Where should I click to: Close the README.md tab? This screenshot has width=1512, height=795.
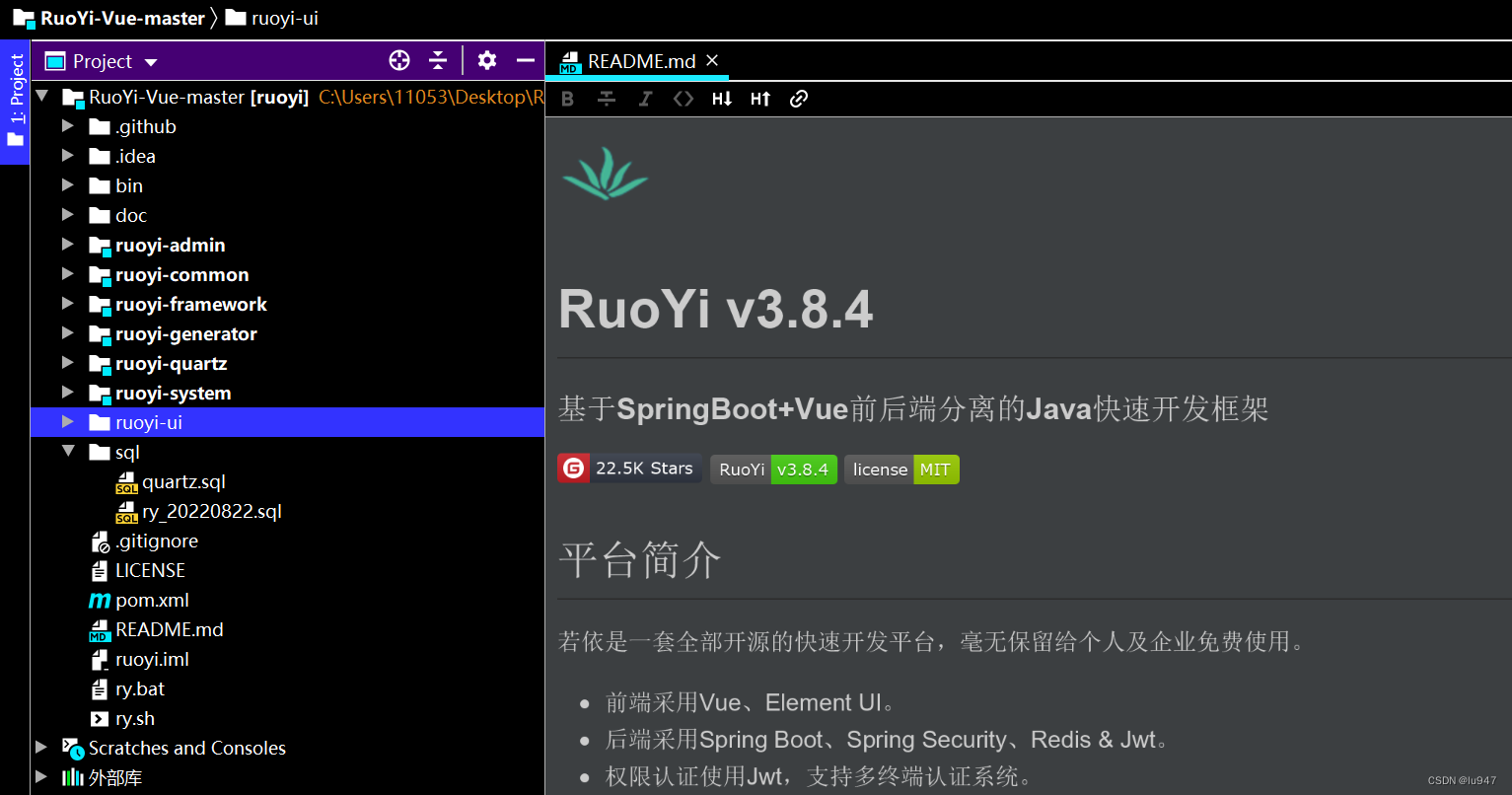coord(712,61)
